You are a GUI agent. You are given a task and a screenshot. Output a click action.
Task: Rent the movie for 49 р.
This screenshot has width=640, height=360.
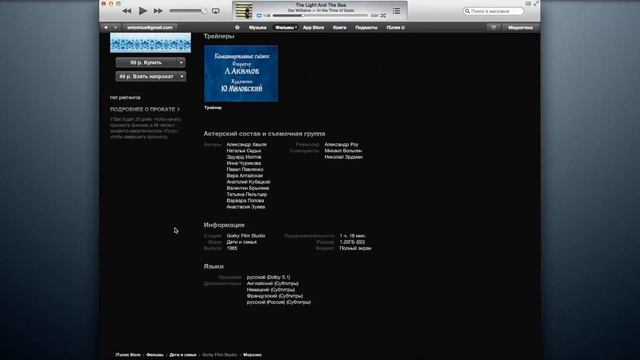(x=146, y=76)
